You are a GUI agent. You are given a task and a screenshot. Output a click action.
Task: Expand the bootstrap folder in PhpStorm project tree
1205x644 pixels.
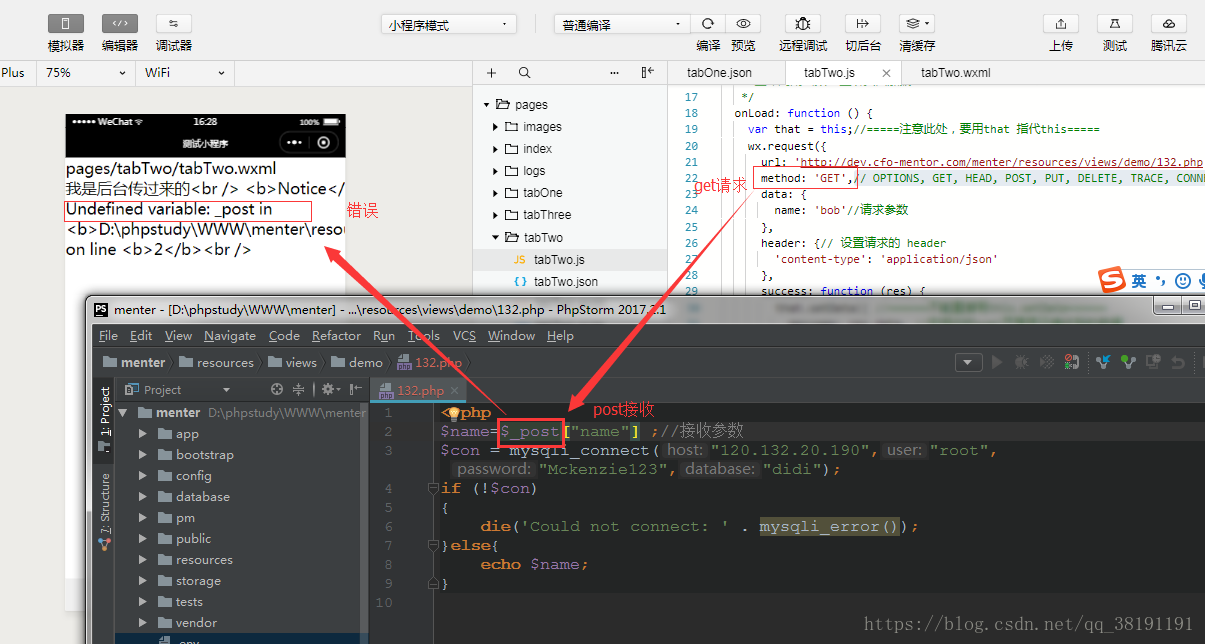click(x=142, y=455)
